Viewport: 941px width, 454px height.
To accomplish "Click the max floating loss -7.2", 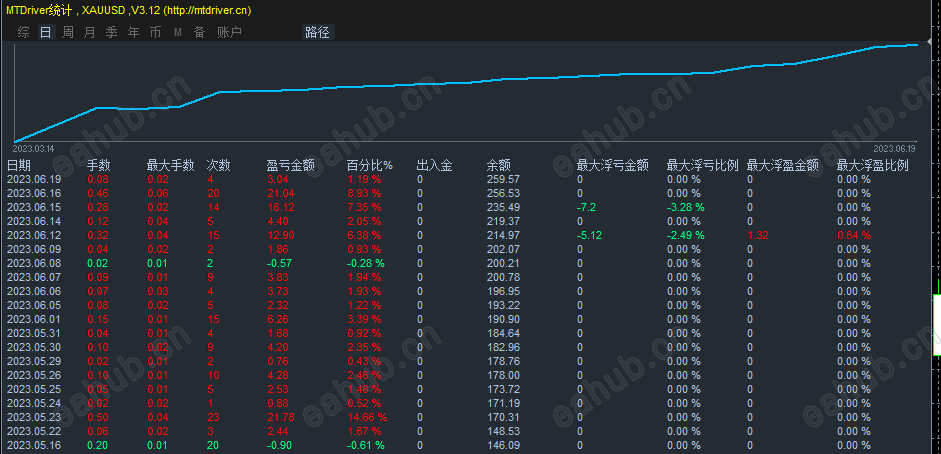I will tap(586, 207).
